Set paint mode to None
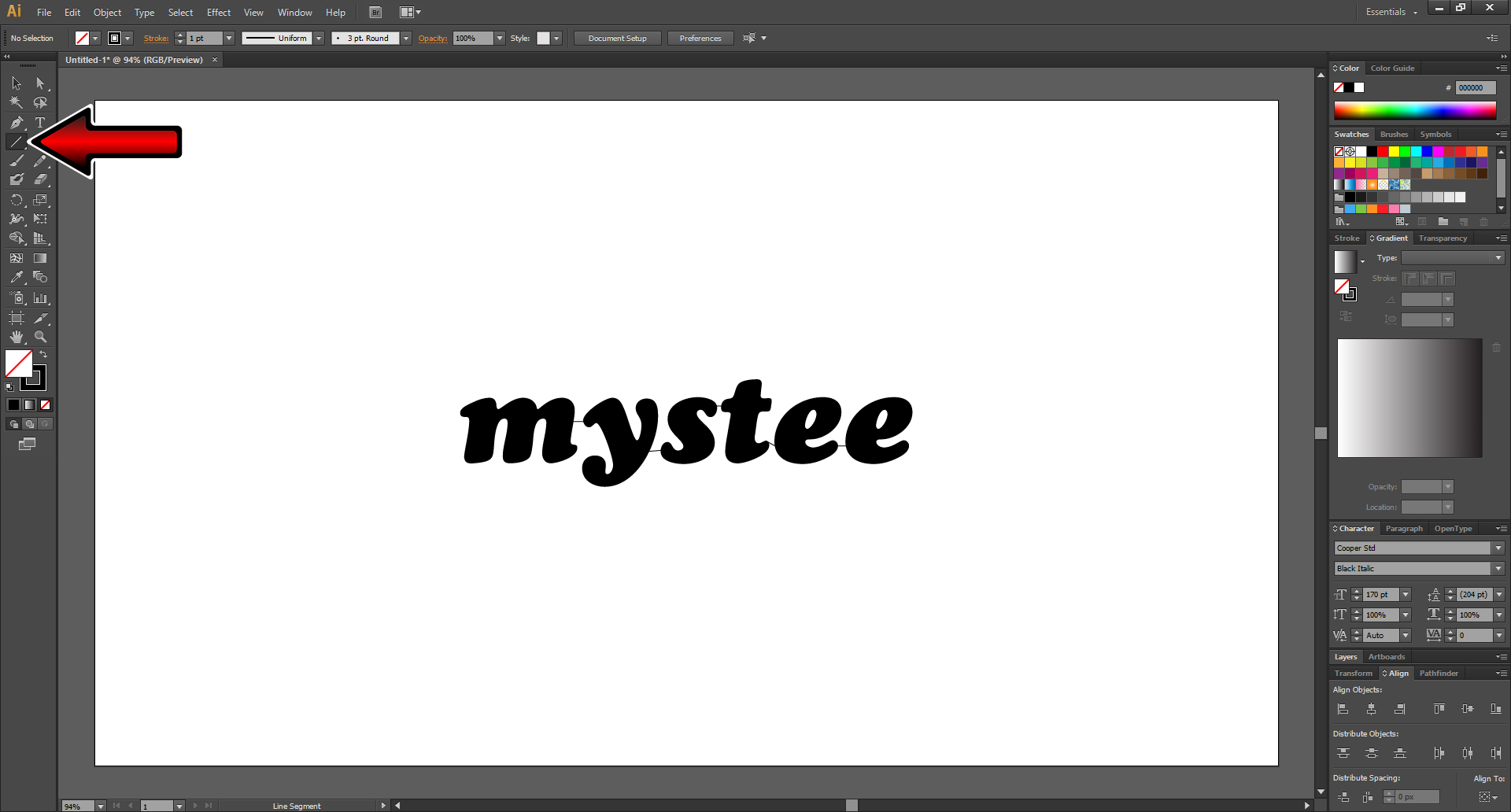 tap(45, 405)
